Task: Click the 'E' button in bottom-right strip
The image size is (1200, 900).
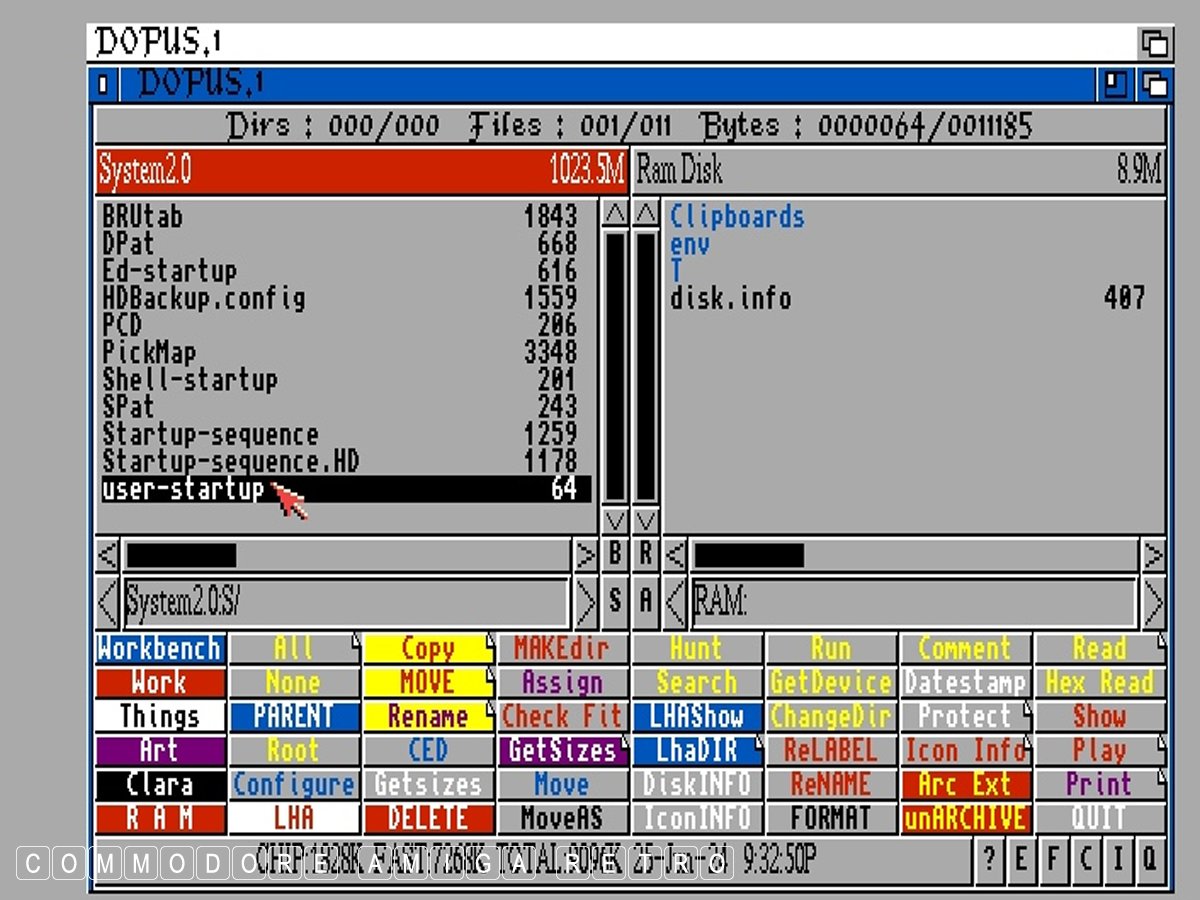Action: pos(1021,860)
